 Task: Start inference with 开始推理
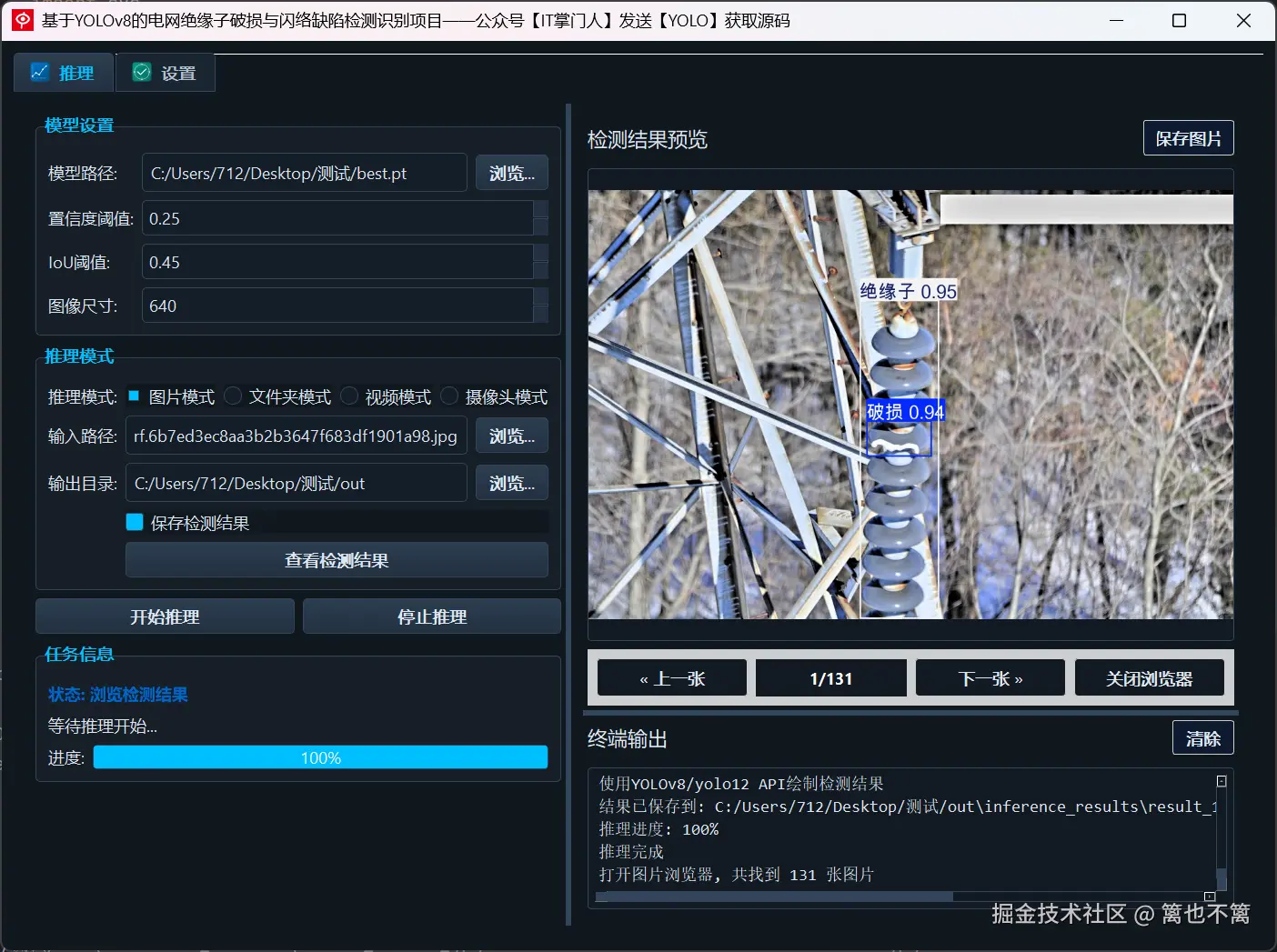pyautogui.click(x=165, y=616)
